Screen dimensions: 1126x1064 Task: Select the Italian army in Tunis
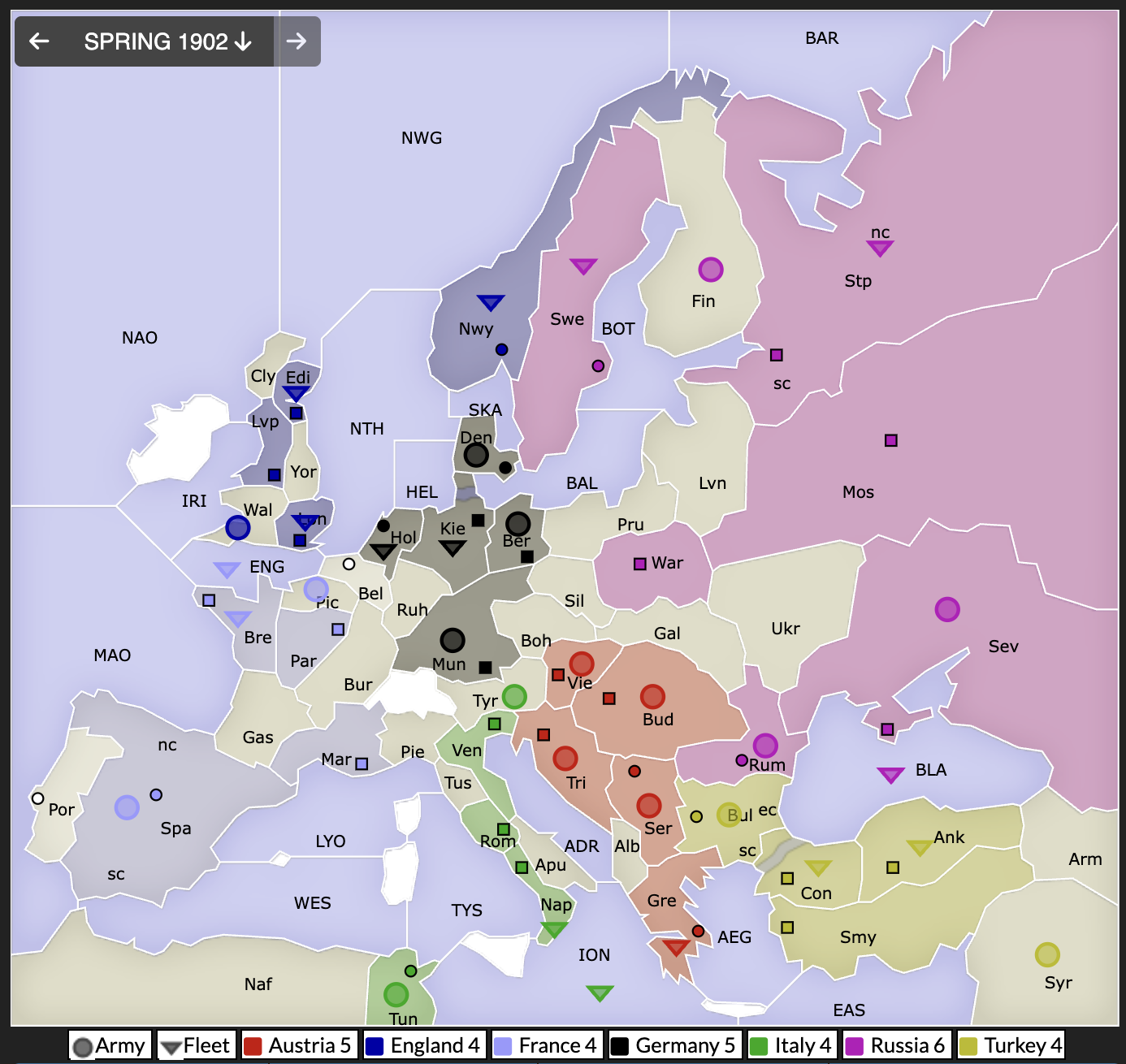396,994
